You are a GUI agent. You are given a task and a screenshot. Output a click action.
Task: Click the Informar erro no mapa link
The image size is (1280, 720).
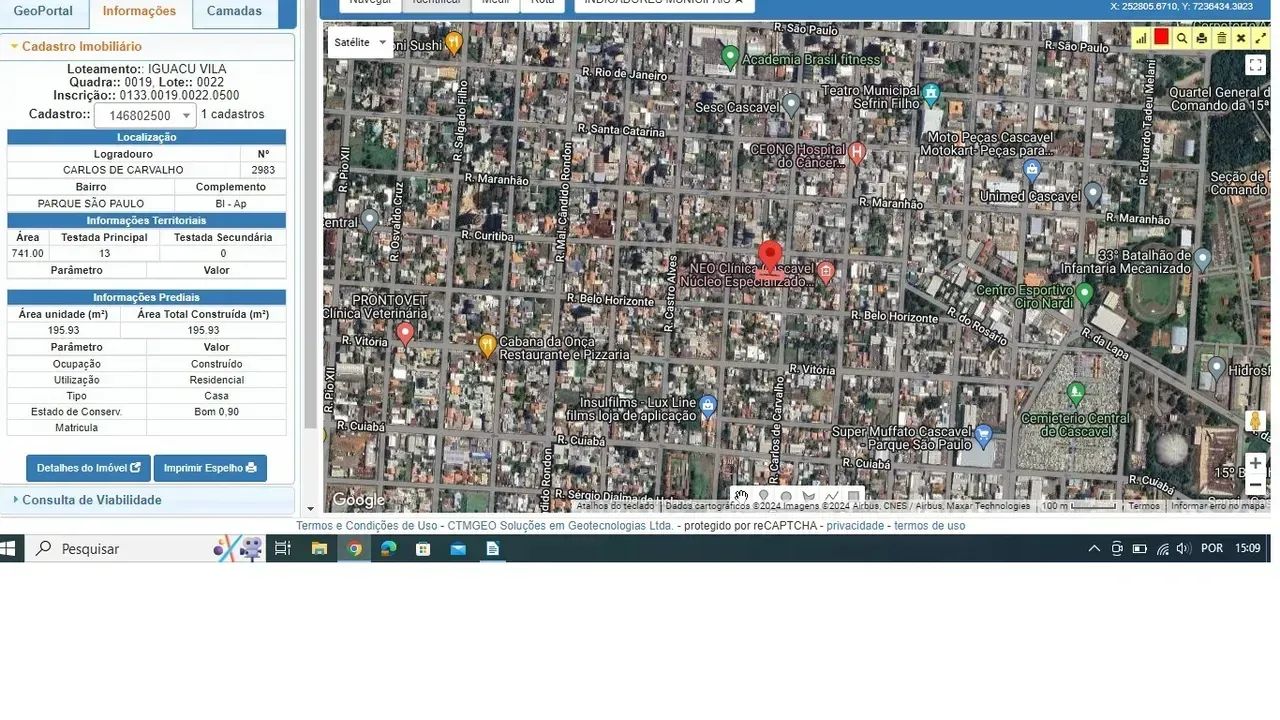pos(1217,506)
